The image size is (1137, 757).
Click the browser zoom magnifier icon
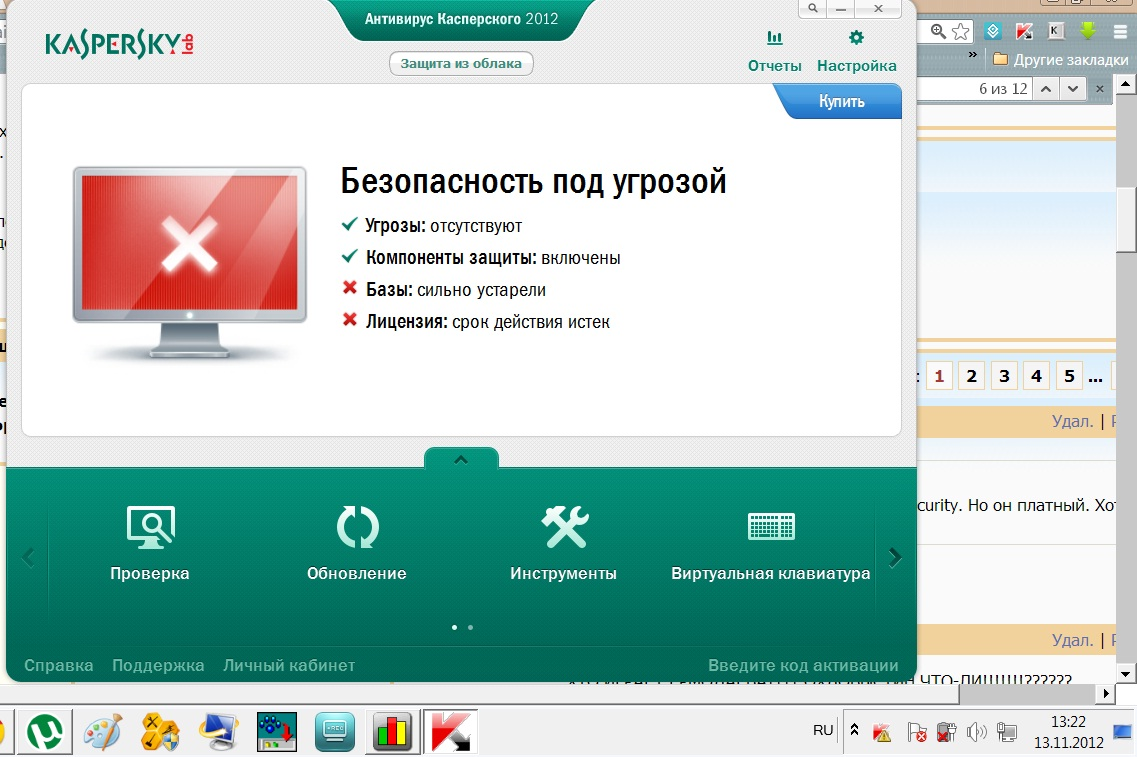click(938, 31)
